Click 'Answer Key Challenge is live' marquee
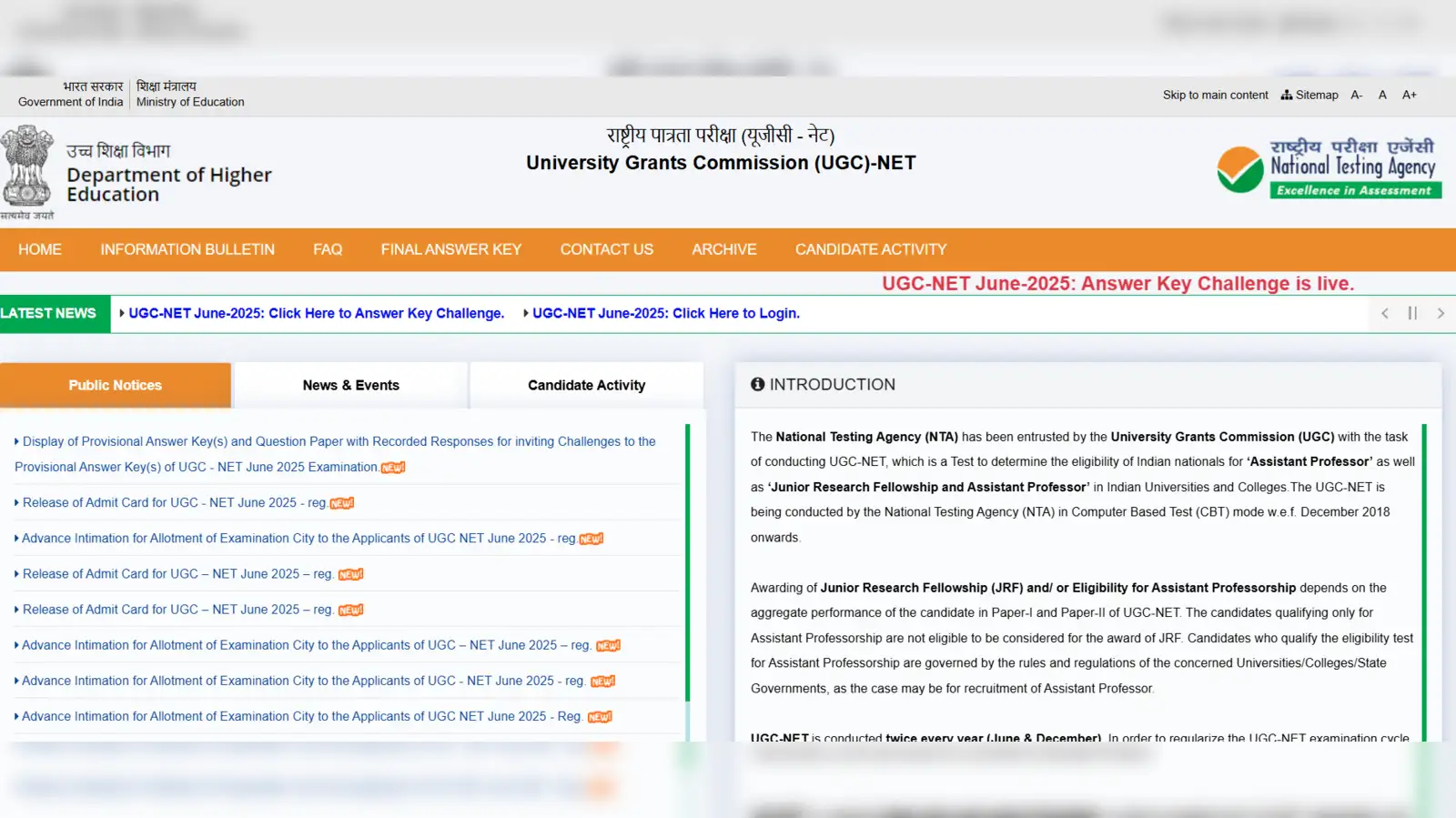Screen dimensions: 1456x818 pos(1117,284)
